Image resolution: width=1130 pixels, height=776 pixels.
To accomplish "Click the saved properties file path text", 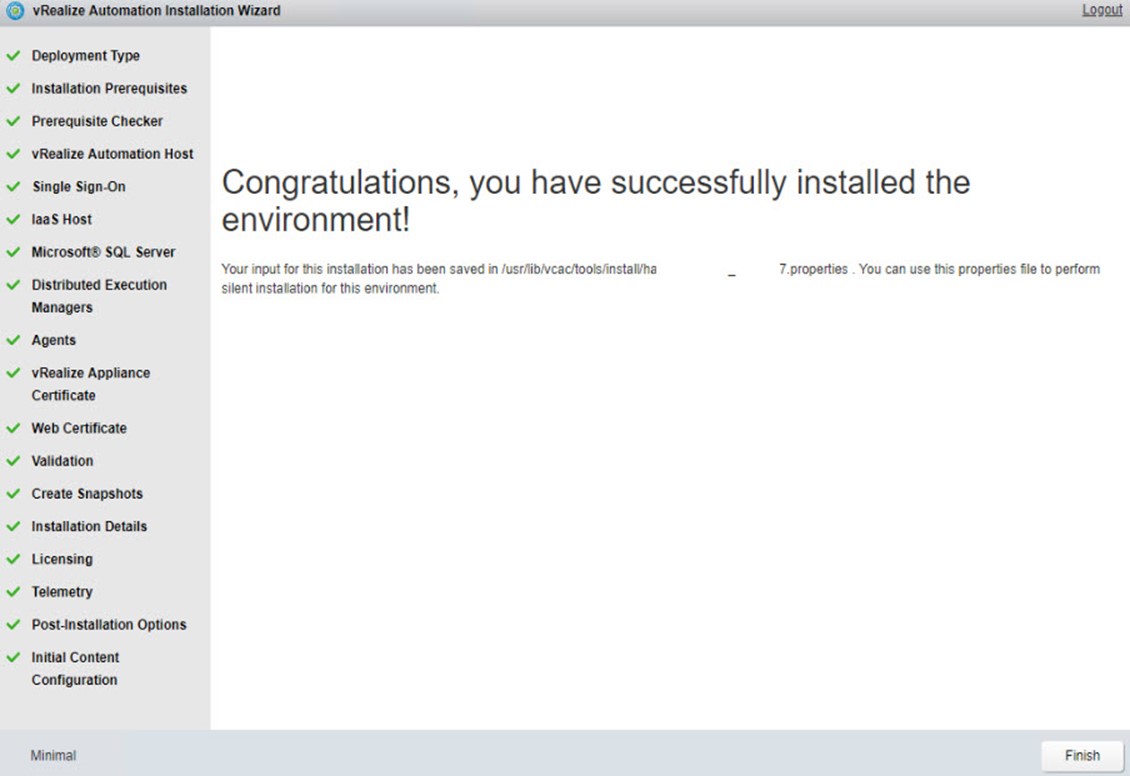I will (x=675, y=269).
